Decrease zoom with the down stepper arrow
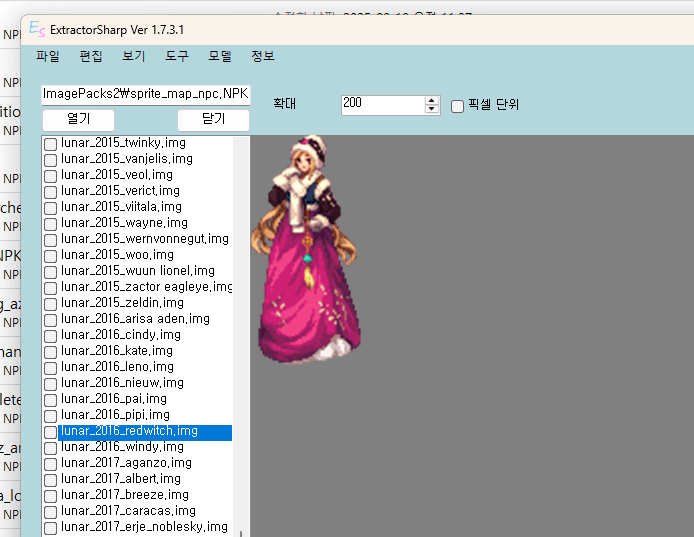Viewport: 694px width, 537px height. 432,109
